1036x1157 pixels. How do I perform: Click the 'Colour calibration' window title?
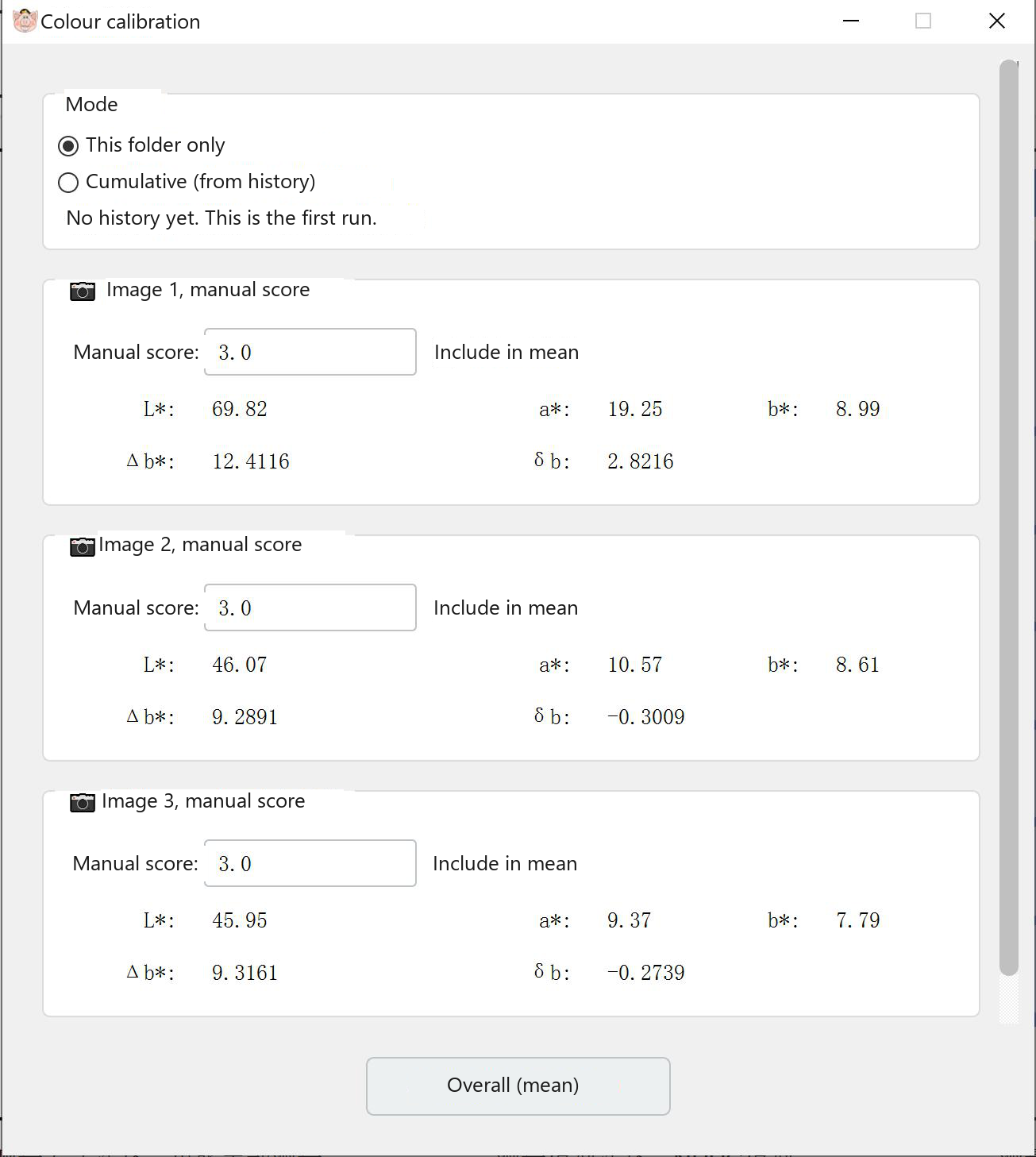121,21
